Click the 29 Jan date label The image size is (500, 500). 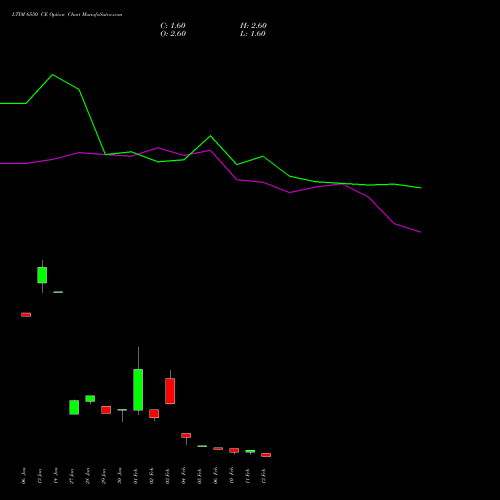point(104,476)
